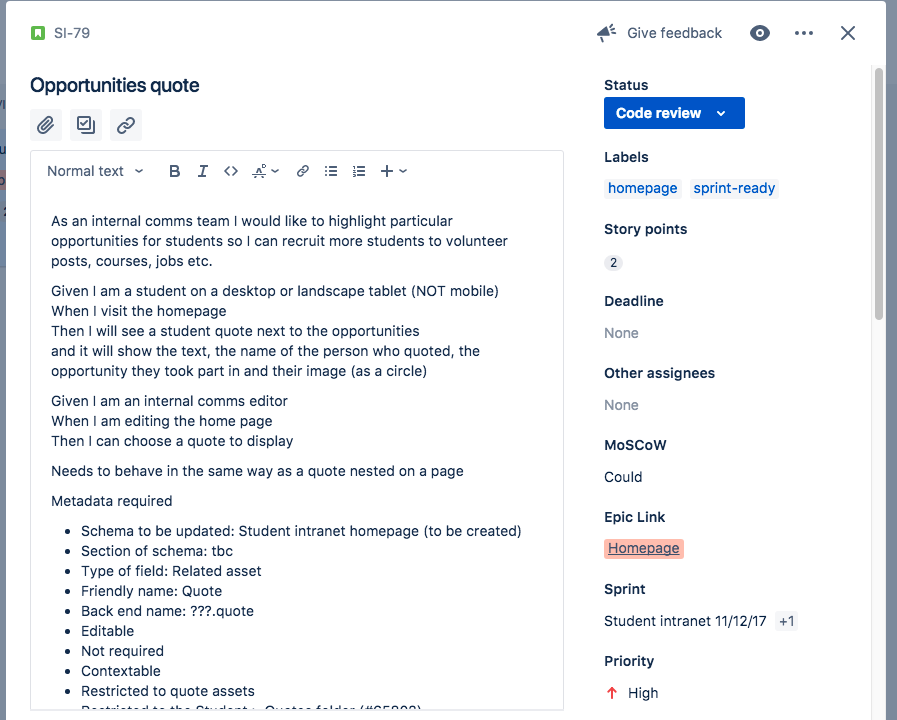This screenshot has height=720, width=897.
Task: Open the add child issue icon
Action: (85, 124)
